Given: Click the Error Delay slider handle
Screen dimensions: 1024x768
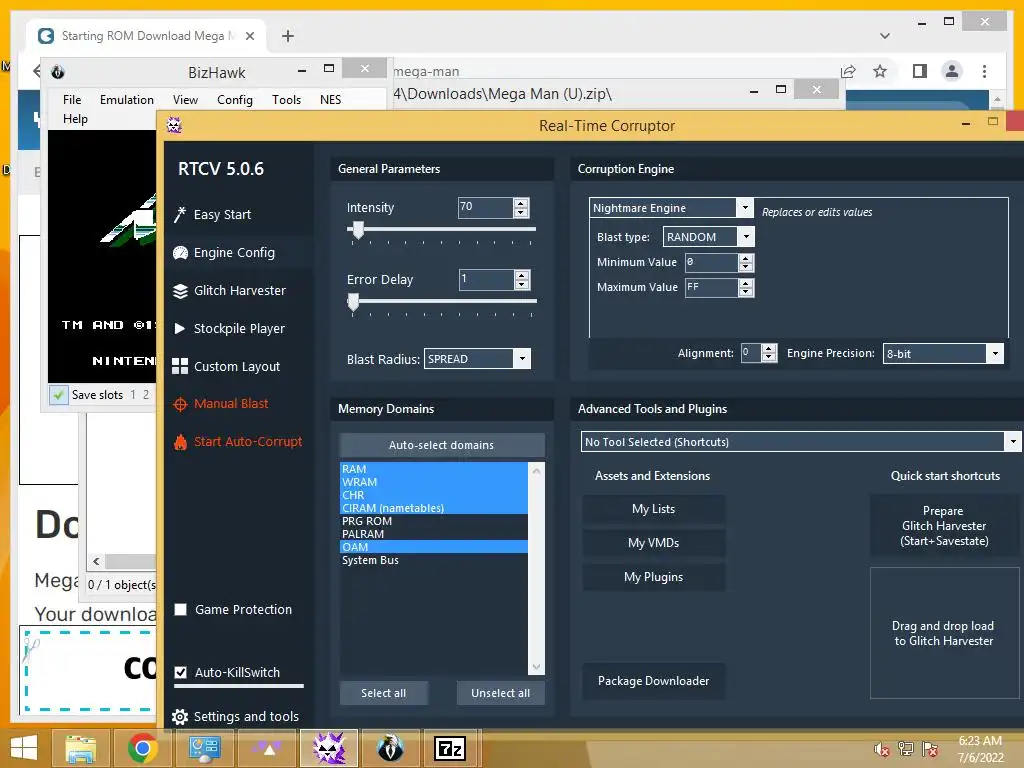Looking at the screenshot, I should pos(353,302).
